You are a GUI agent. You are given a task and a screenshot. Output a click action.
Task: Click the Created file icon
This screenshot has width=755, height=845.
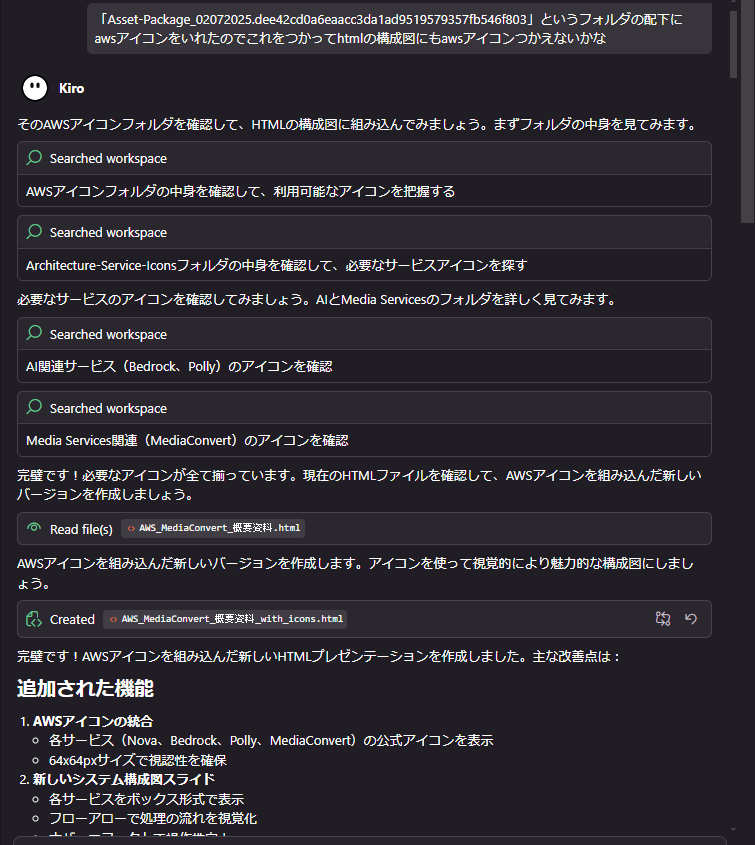click(34, 619)
